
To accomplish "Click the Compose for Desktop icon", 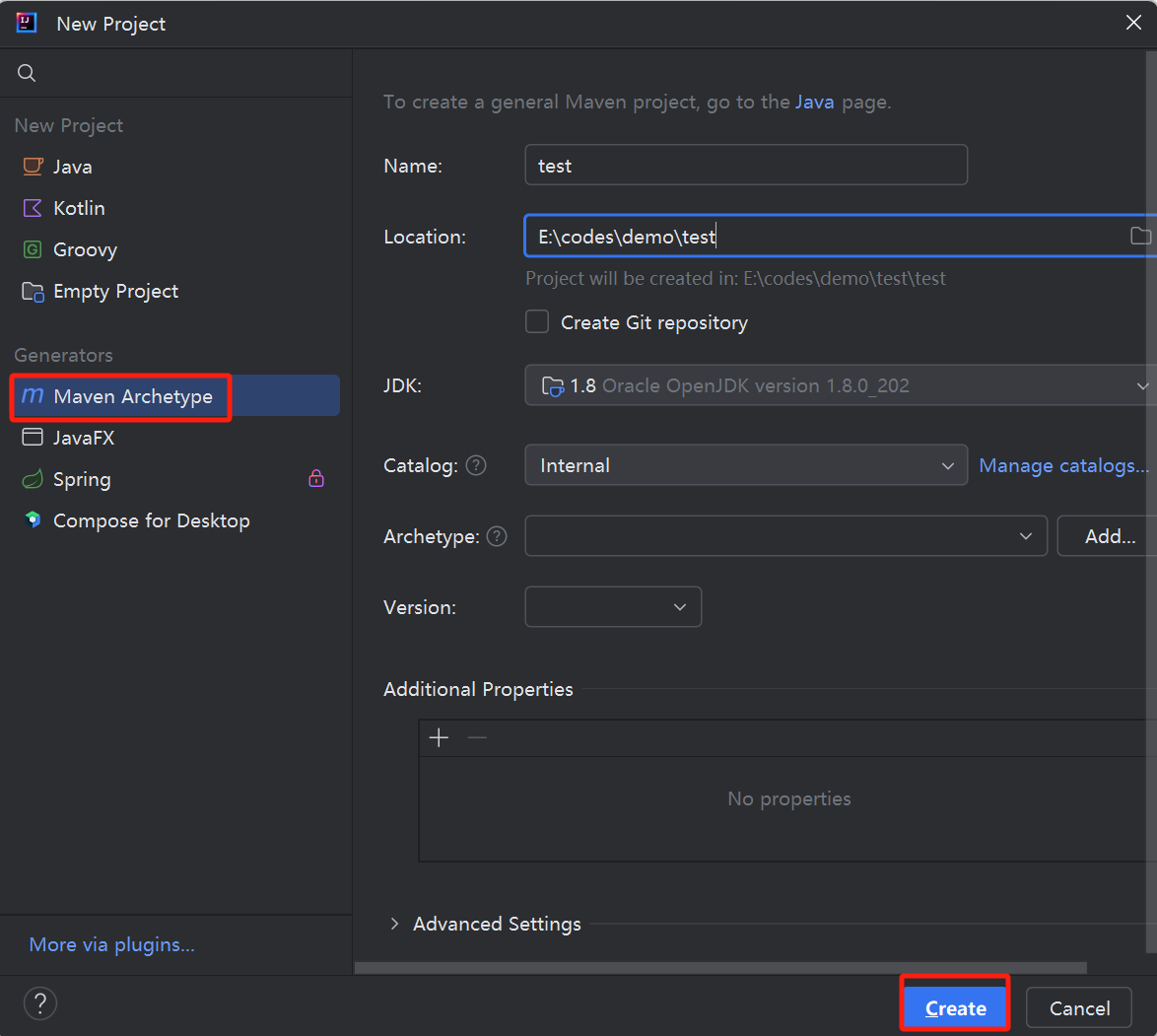I will click(34, 520).
